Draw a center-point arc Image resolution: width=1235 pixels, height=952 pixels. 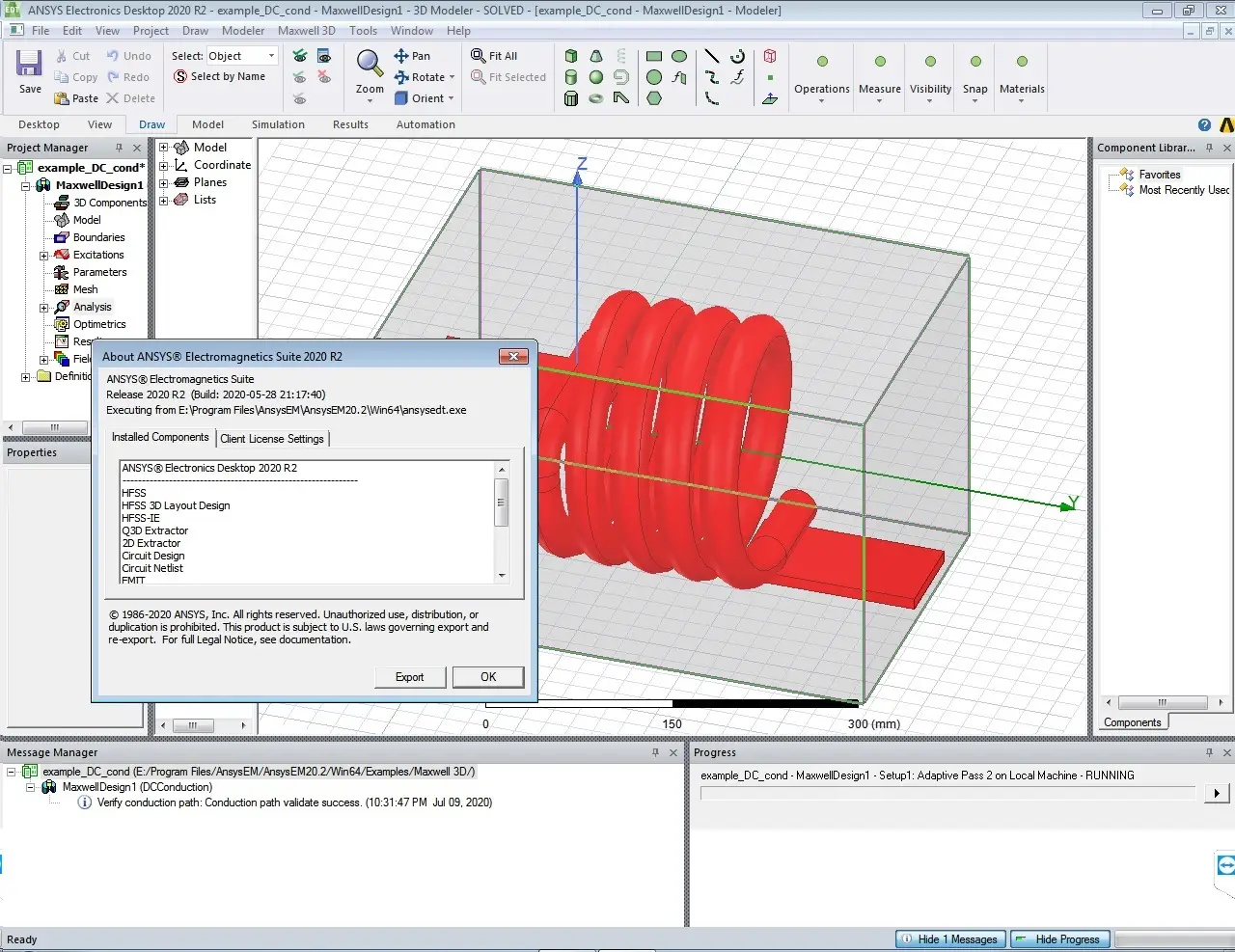tap(737, 56)
